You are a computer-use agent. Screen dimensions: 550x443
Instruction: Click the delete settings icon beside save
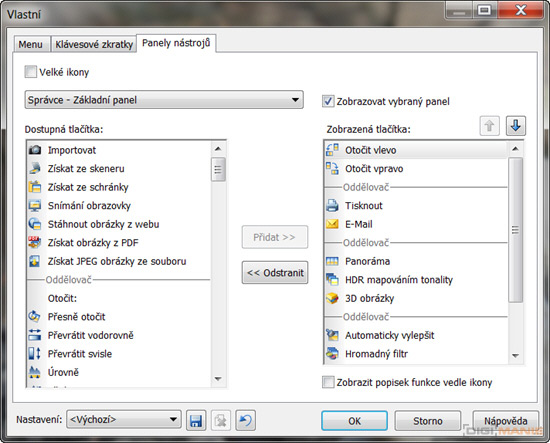pos(221,420)
